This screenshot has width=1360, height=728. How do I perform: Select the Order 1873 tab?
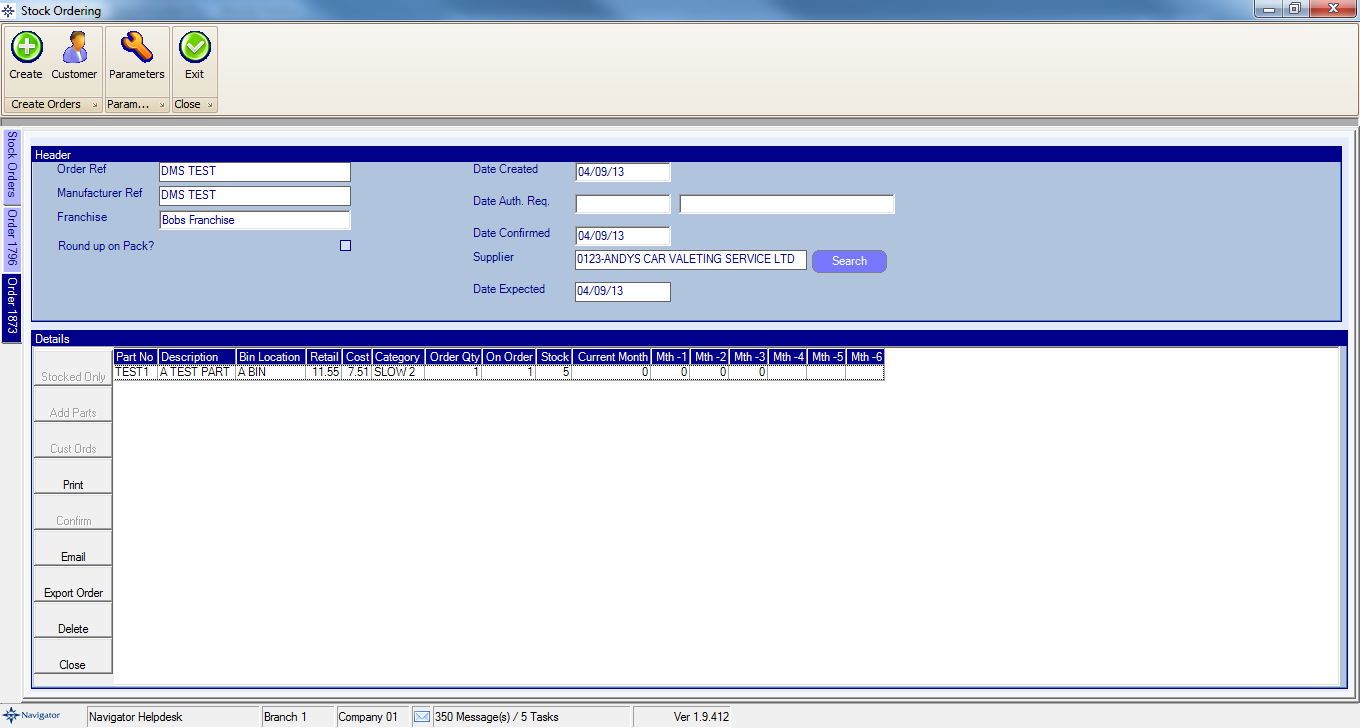click(x=12, y=307)
